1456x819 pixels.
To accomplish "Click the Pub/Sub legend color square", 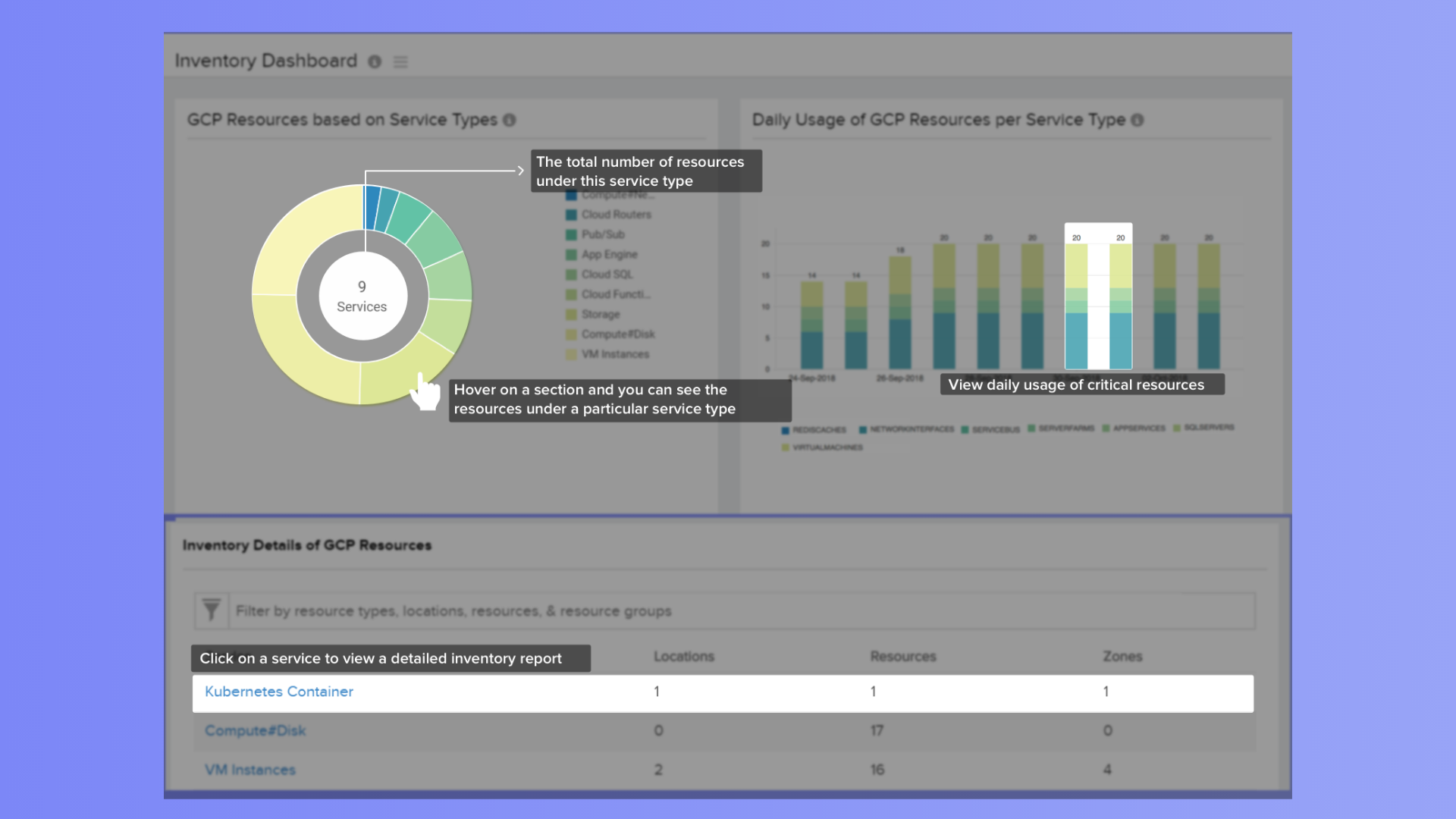I will pyautogui.click(x=571, y=234).
